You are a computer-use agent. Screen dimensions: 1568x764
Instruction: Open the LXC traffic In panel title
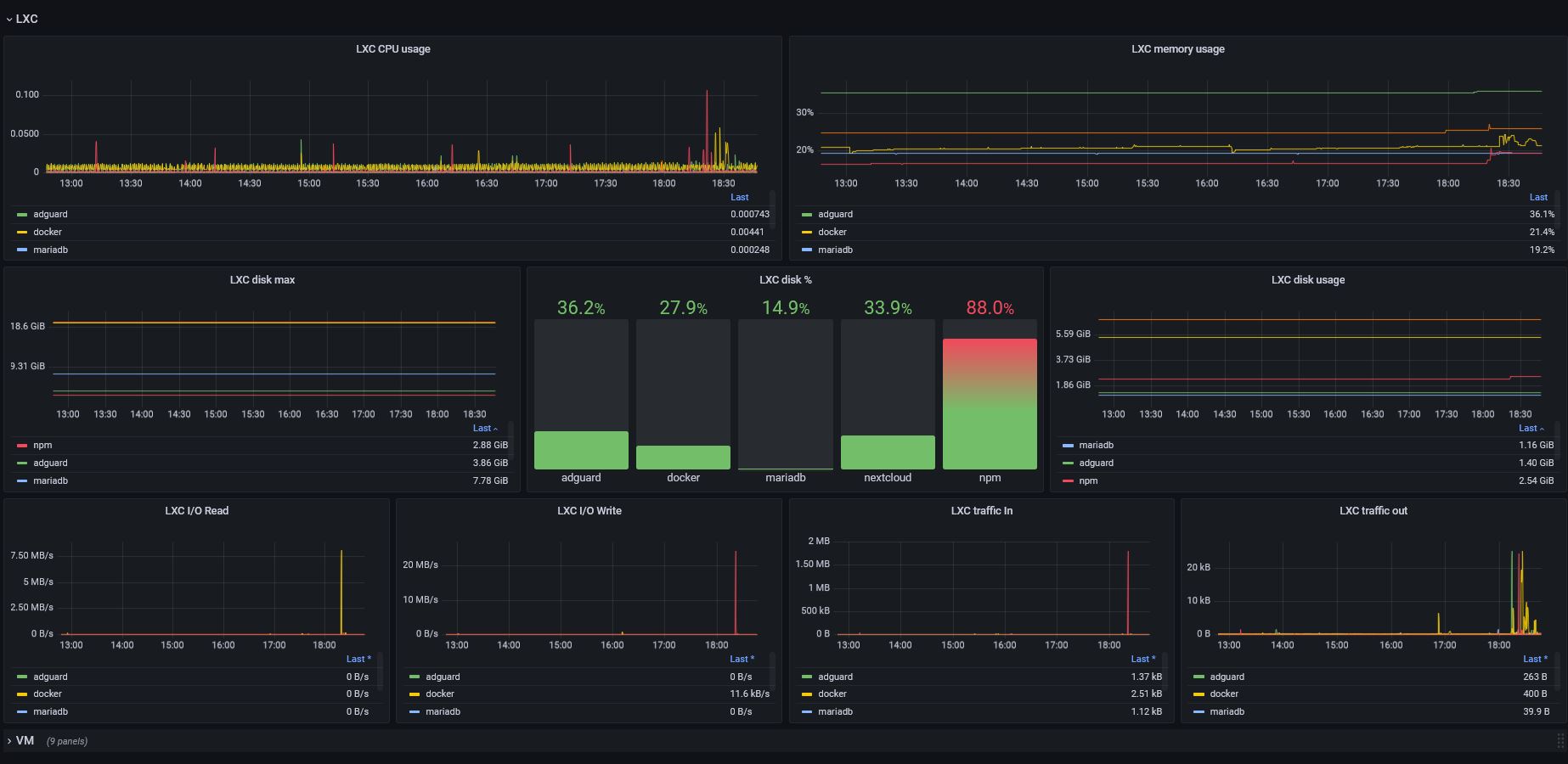click(x=981, y=511)
